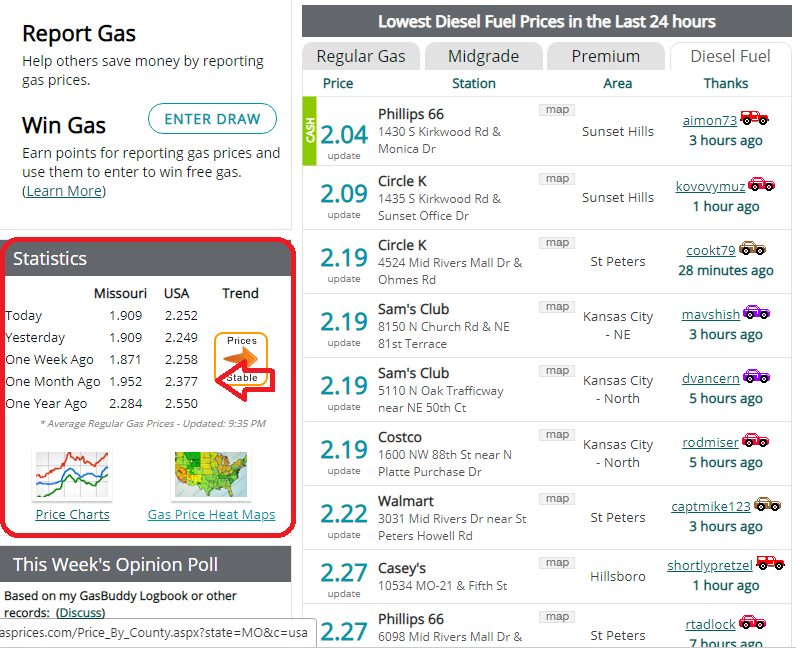This screenshot has width=796, height=648.
Task: Open user profile dvancern
Action: pos(711,378)
